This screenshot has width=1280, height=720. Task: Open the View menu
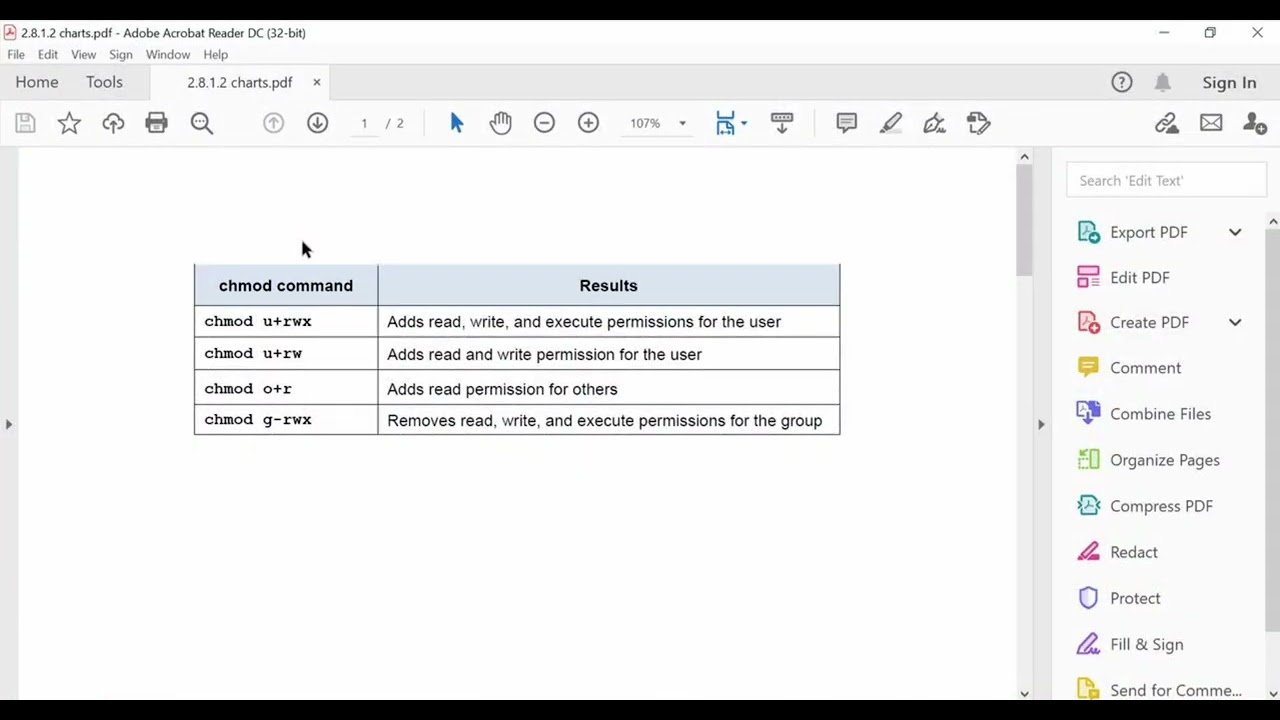point(83,55)
